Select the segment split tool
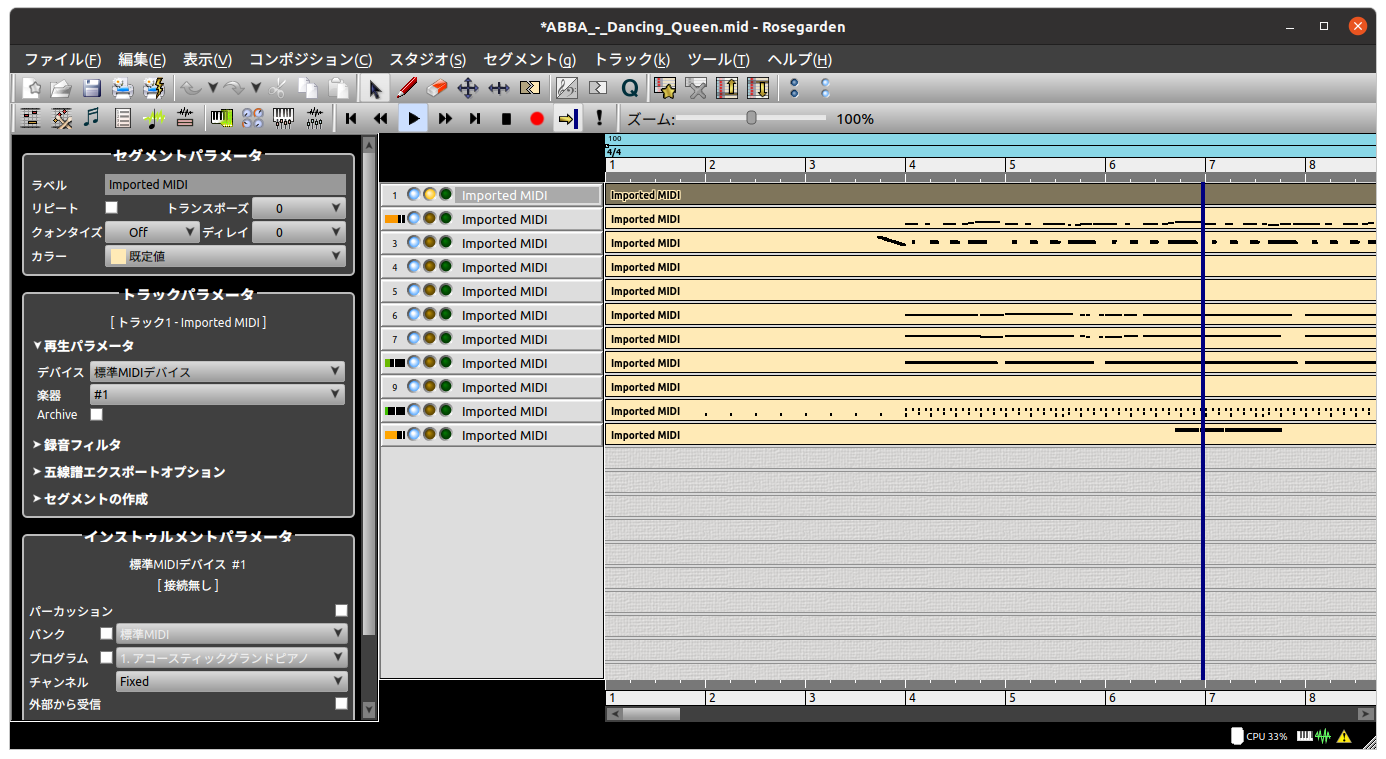The width and height of the screenshot is (1386, 759). pyautogui.click(x=529, y=88)
